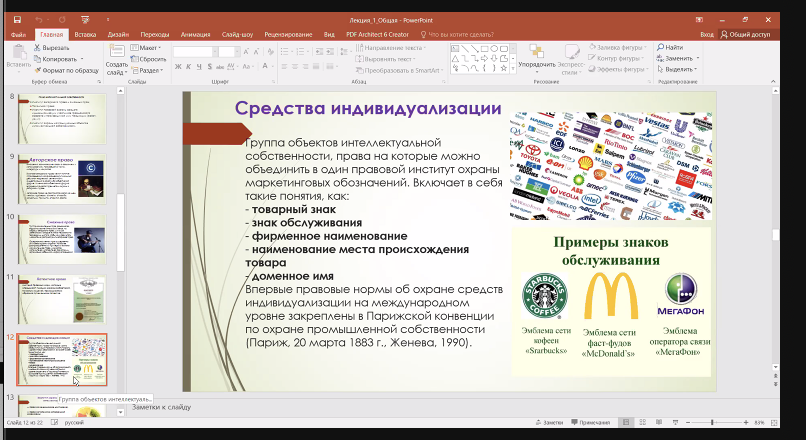Toggle underline Ч formatting
Screen dimensions: 806x440
tap(199, 66)
